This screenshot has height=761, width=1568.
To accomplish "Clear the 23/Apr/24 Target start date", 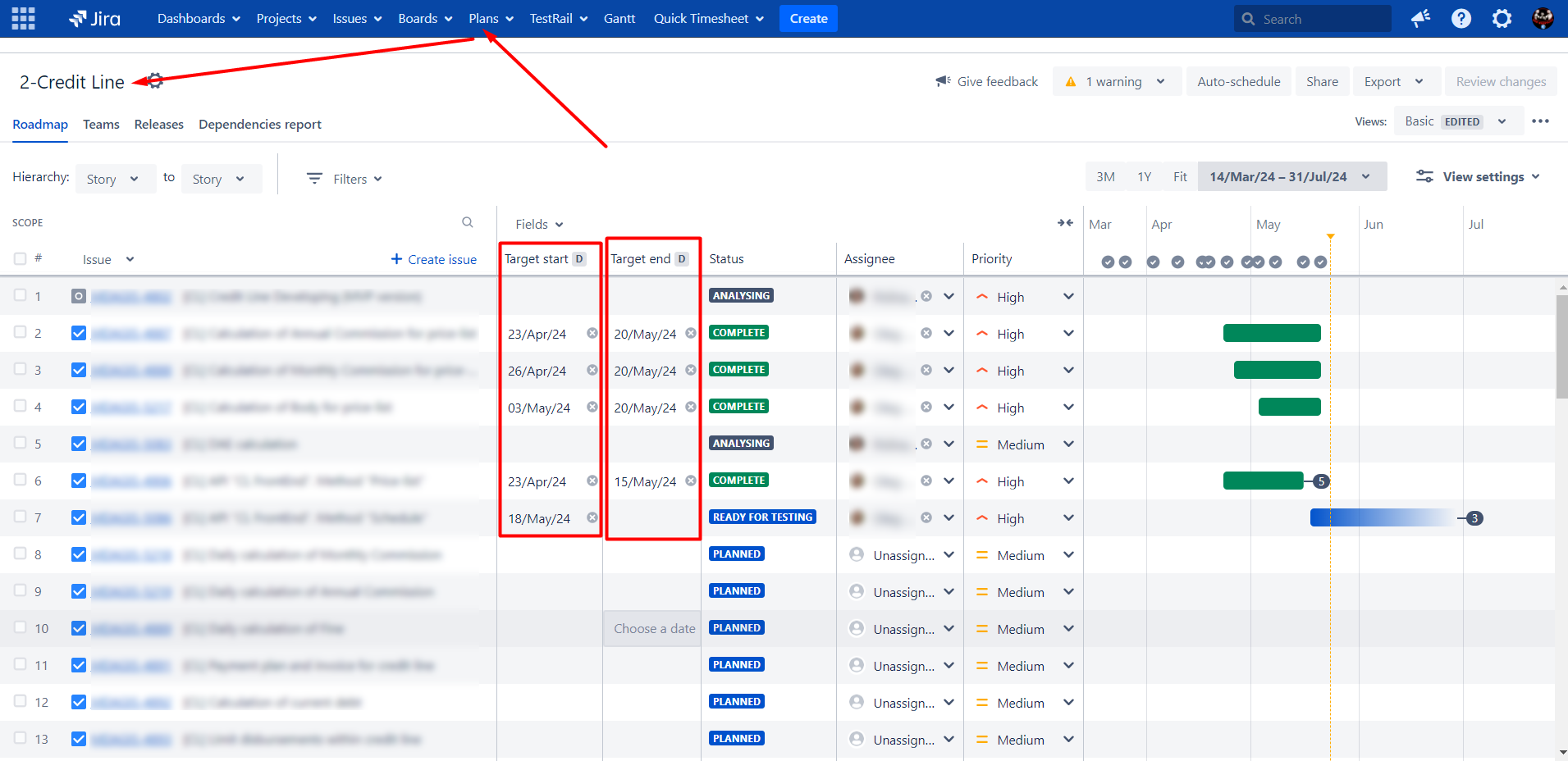I will click(593, 333).
